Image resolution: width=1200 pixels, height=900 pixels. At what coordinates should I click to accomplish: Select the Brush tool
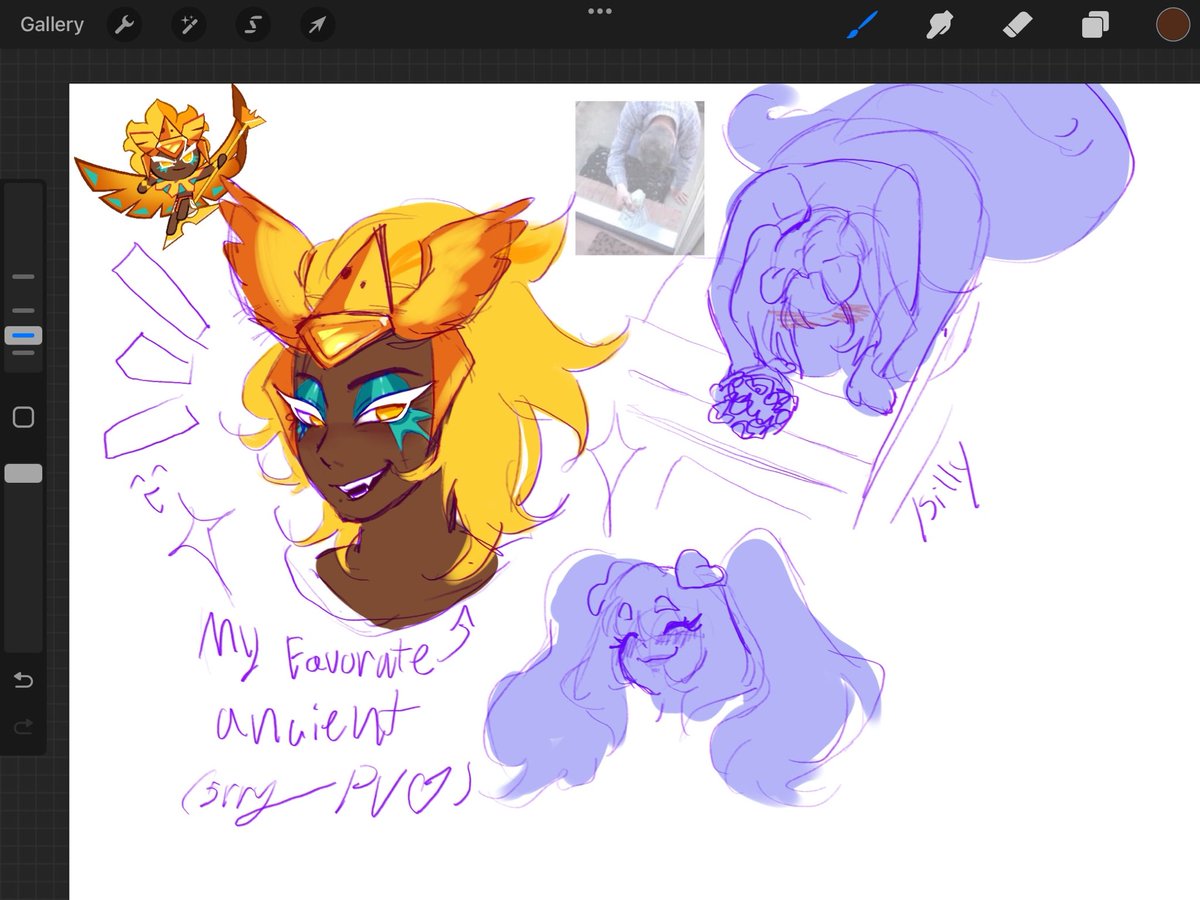(862, 25)
